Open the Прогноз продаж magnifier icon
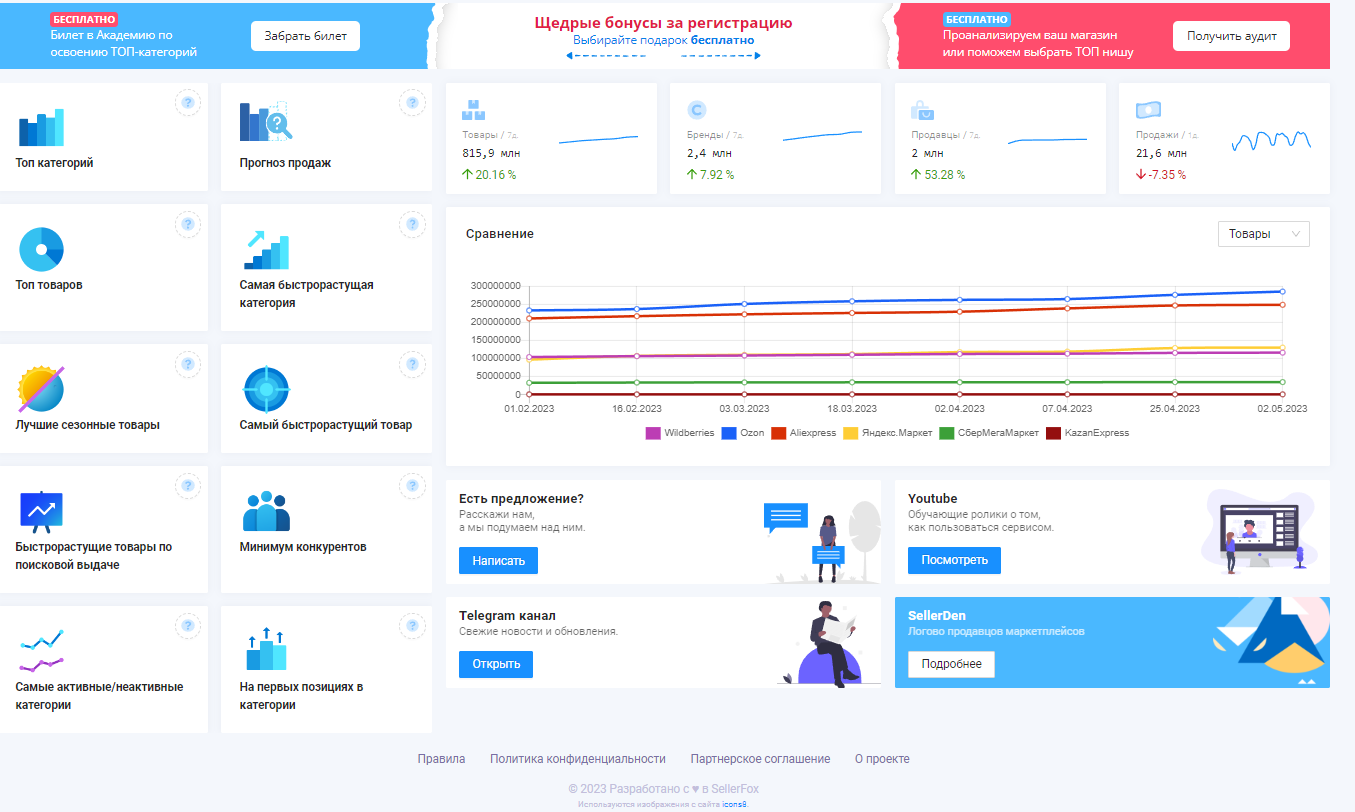Screen dimensions: 1355x812 tap(265, 122)
